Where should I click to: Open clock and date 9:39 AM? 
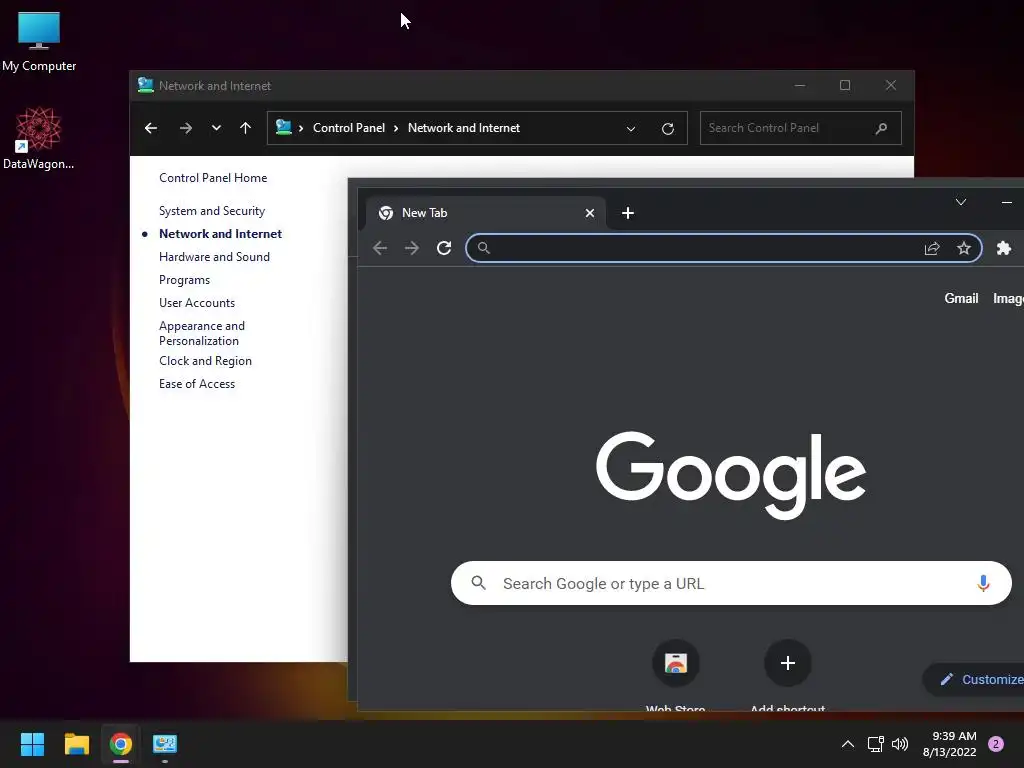(x=950, y=744)
